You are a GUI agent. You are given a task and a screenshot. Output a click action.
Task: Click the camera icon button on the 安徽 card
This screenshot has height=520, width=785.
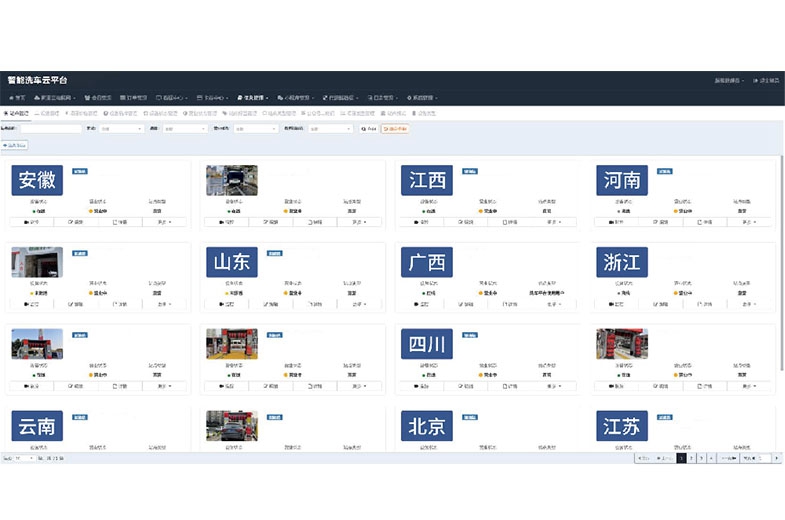click(33, 222)
